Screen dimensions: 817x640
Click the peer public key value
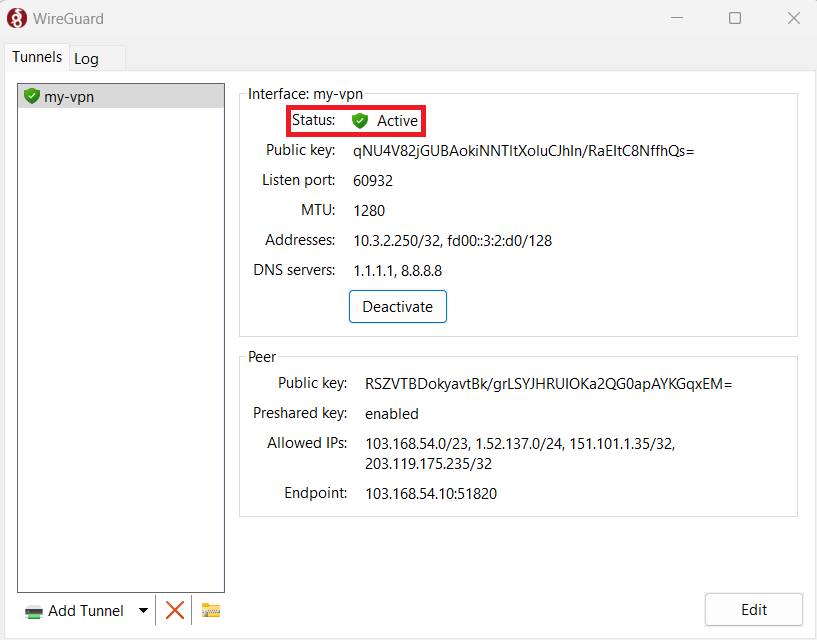[x=548, y=384]
